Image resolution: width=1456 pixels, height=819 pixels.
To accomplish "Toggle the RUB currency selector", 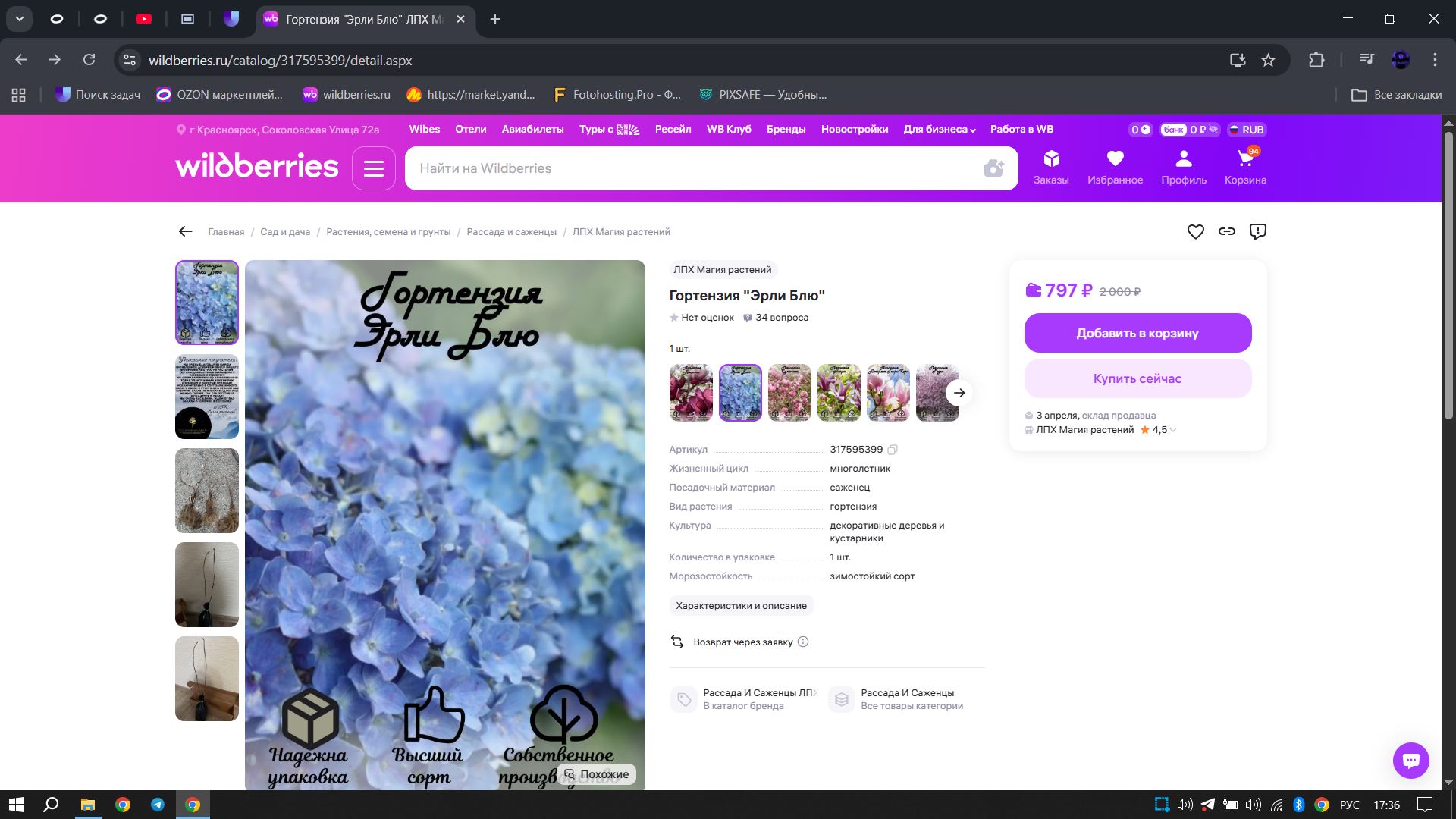I will tap(1247, 130).
